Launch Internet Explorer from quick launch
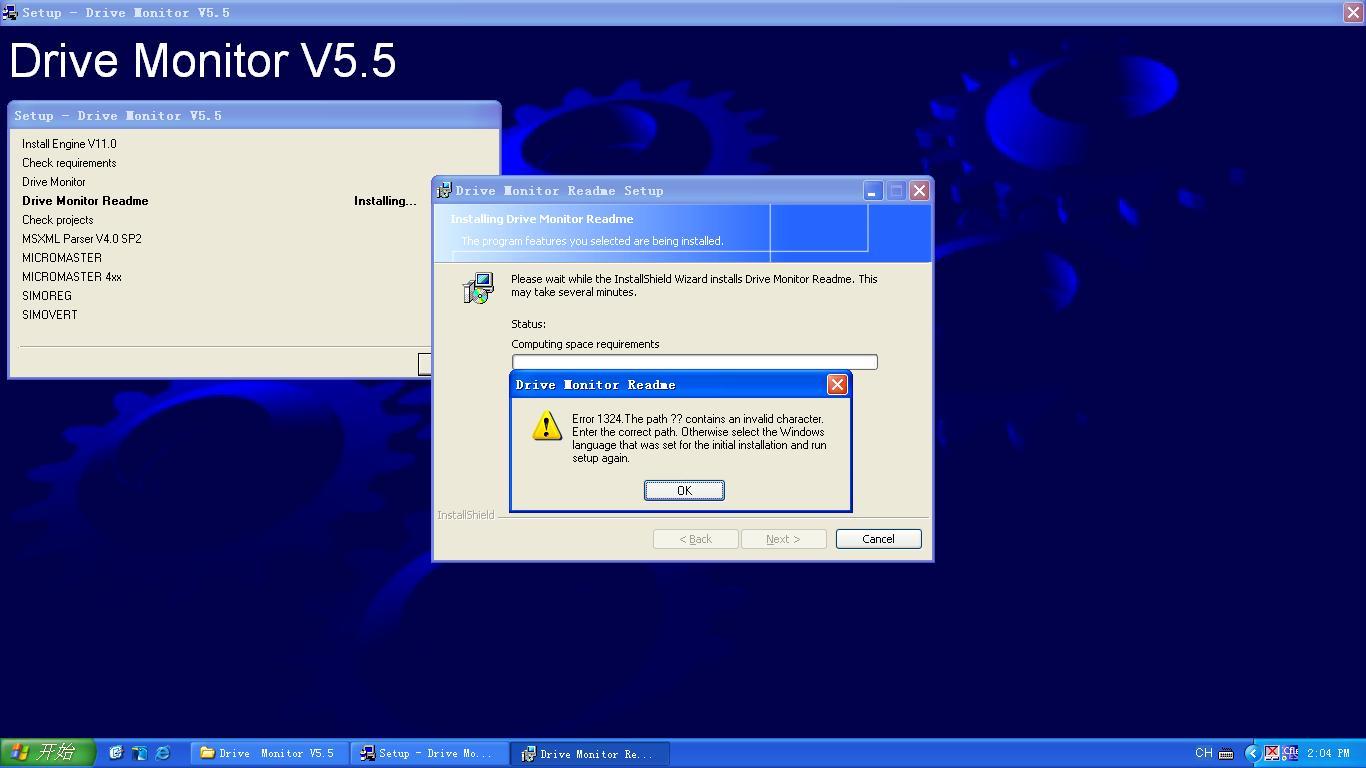1366x768 pixels. 162,753
